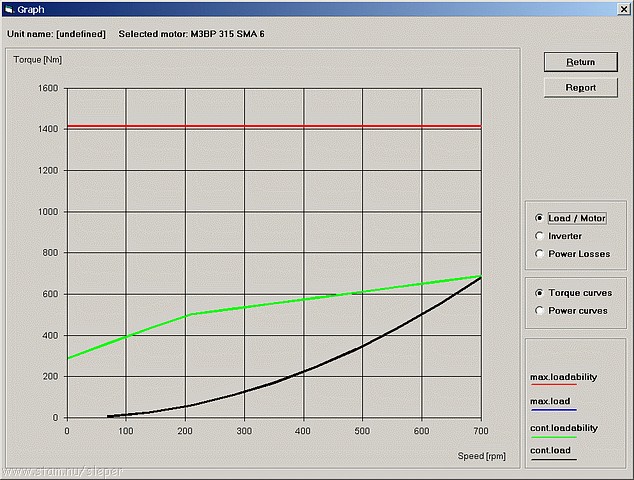
Task: Click the 1600 torque axis value
Action: (x=48, y=88)
